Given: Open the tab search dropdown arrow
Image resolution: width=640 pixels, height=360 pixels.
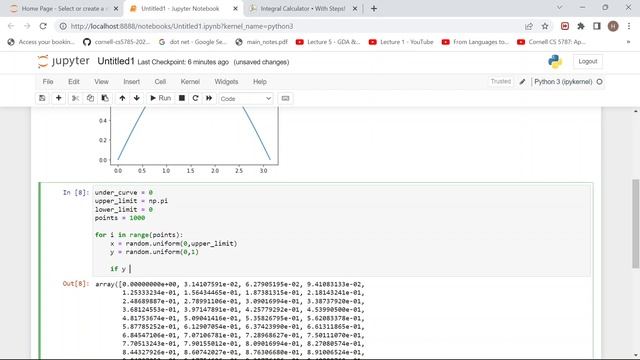Looking at the screenshot, I should (560, 7).
